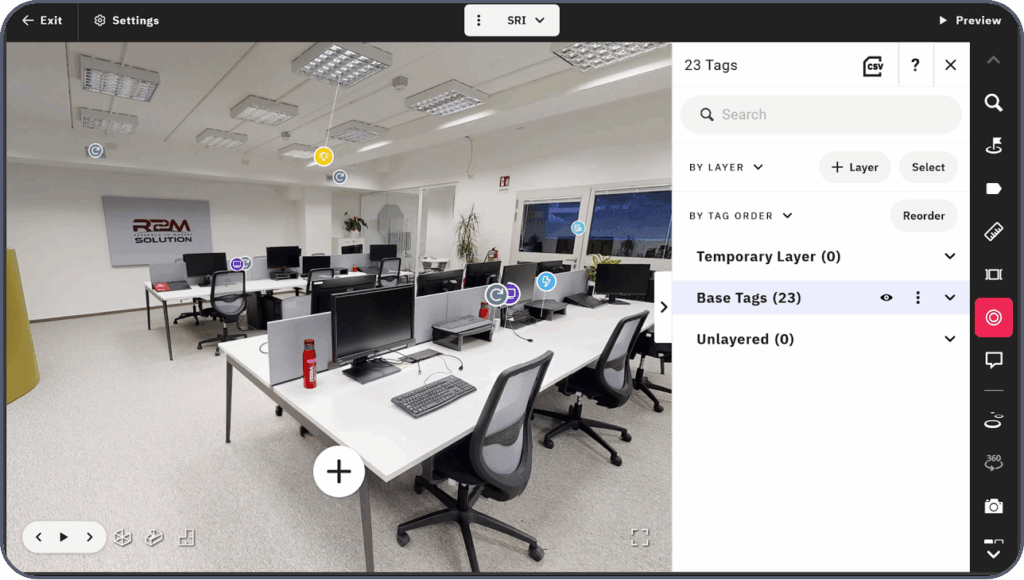Image resolution: width=1024 pixels, height=580 pixels.
Task: Play the highlight reel tour
Action: [x=64, y=537]
